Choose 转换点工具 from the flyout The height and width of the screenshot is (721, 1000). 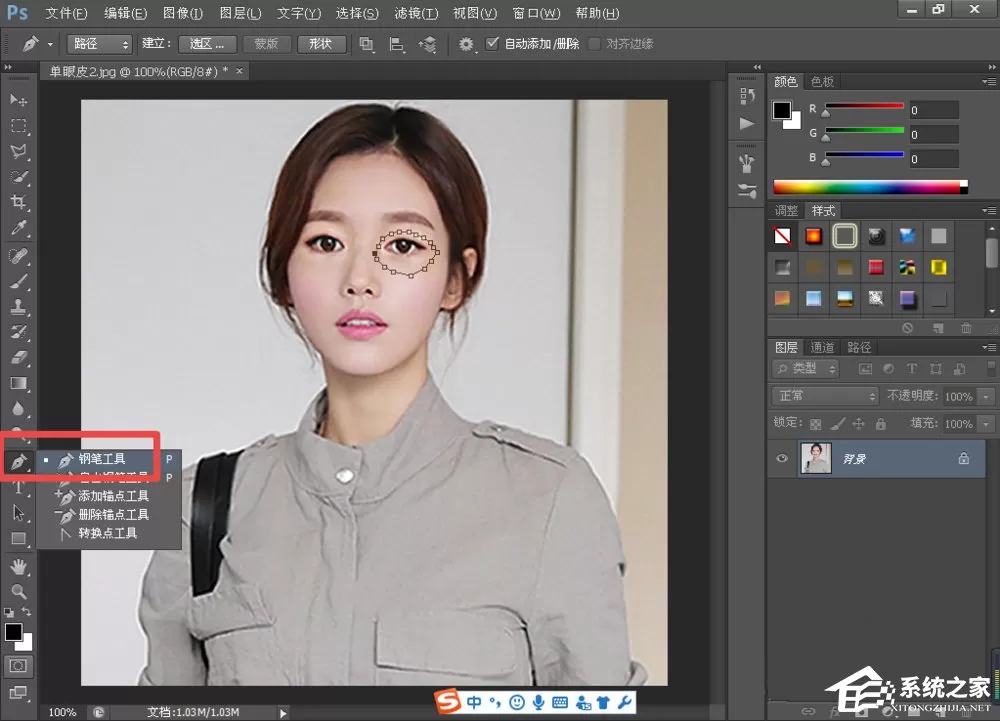(107, 533)
